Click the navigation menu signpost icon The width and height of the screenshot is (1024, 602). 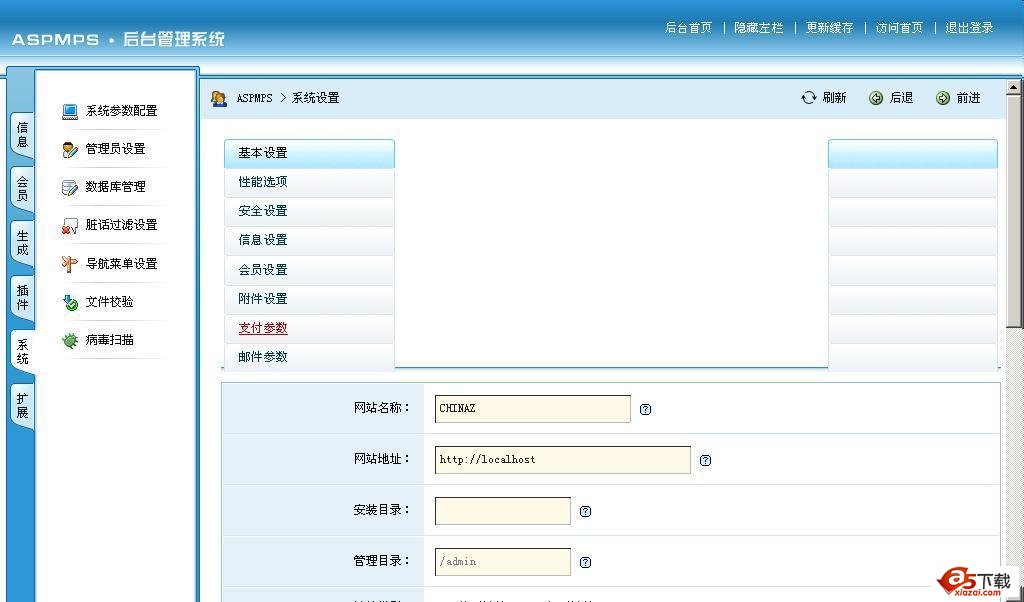70,264
